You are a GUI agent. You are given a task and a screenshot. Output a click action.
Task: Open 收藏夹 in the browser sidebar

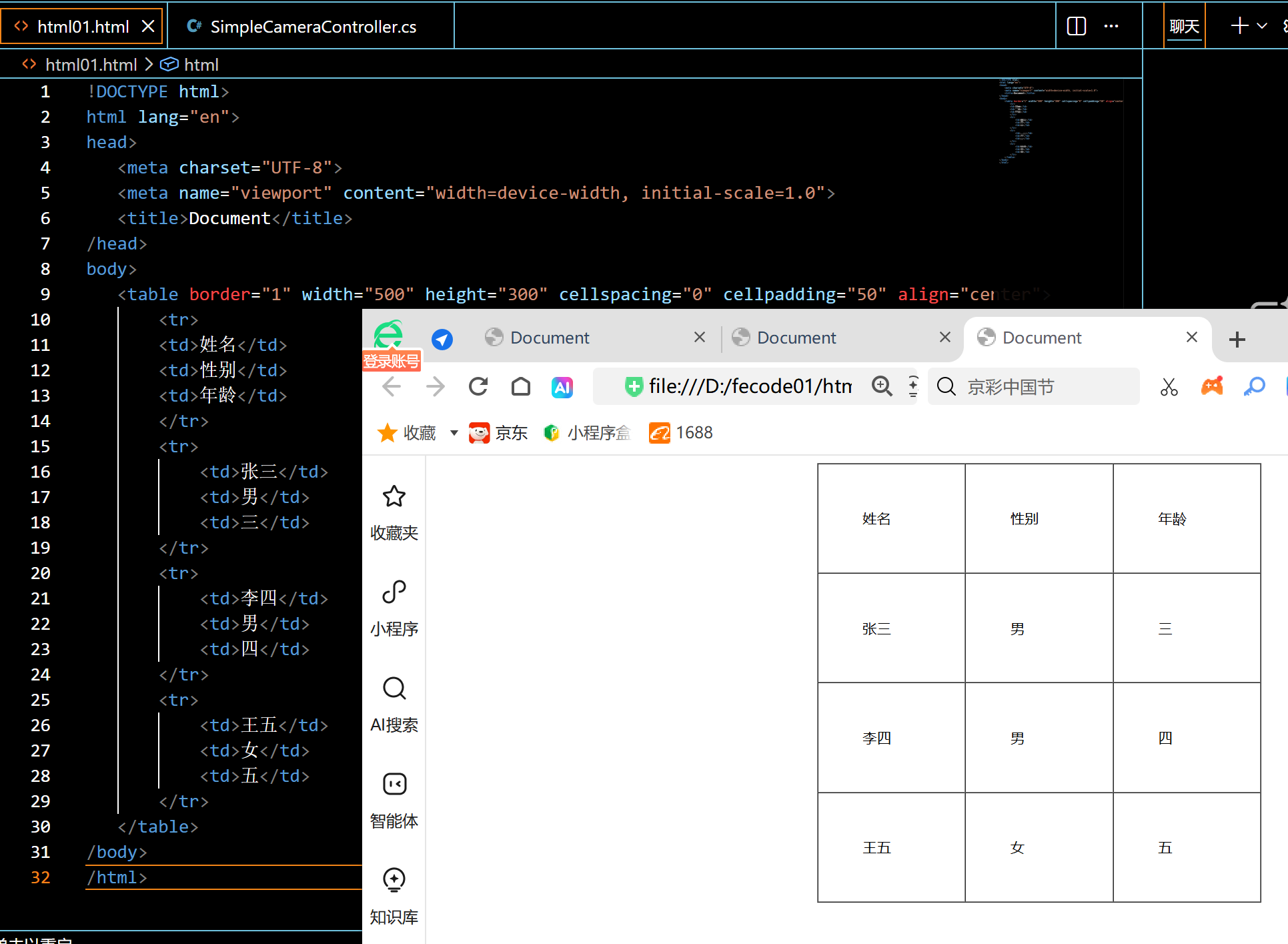pos(394,512)
